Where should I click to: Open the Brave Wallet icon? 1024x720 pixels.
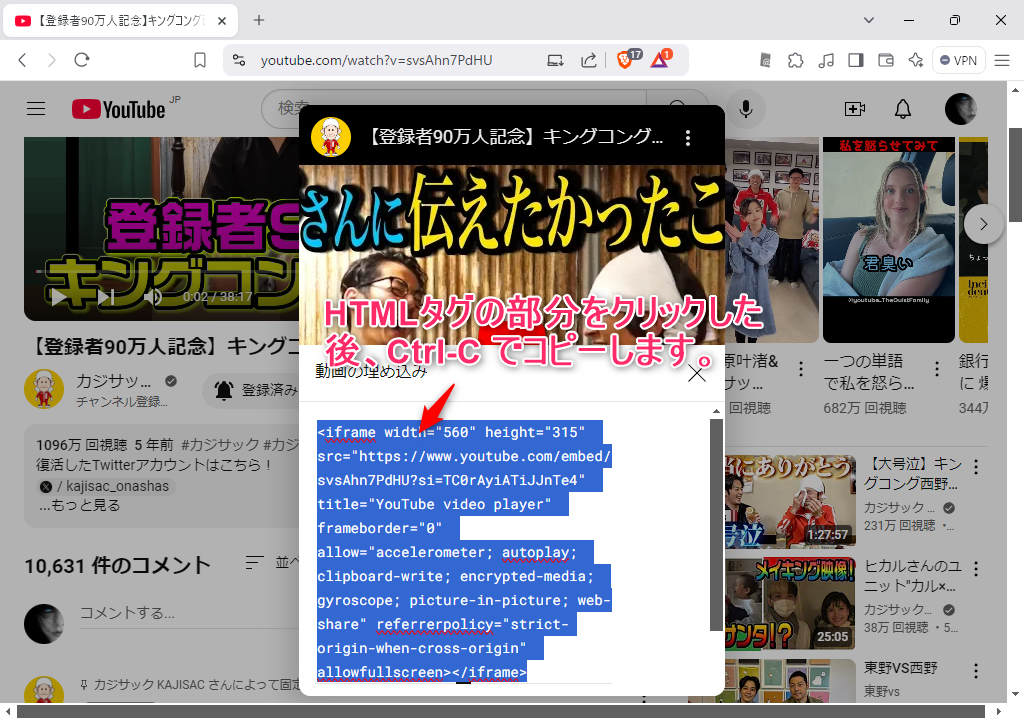886,60
